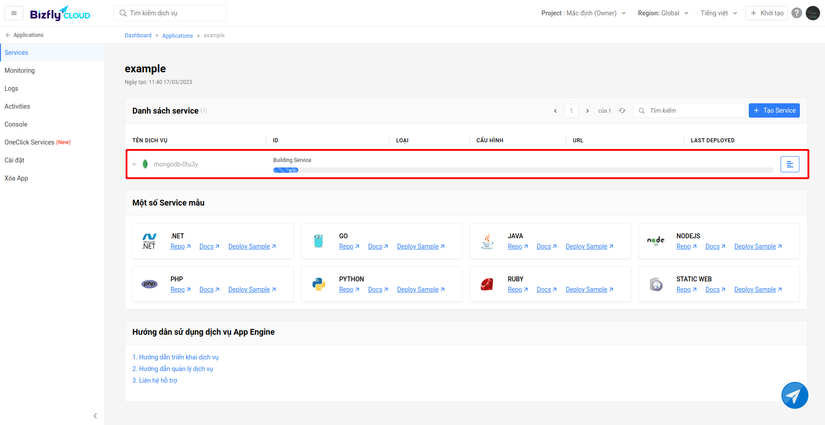Screen dimensions: 825x425
Task: Click the .NET sample icon
Action: (x=149, y=241)
